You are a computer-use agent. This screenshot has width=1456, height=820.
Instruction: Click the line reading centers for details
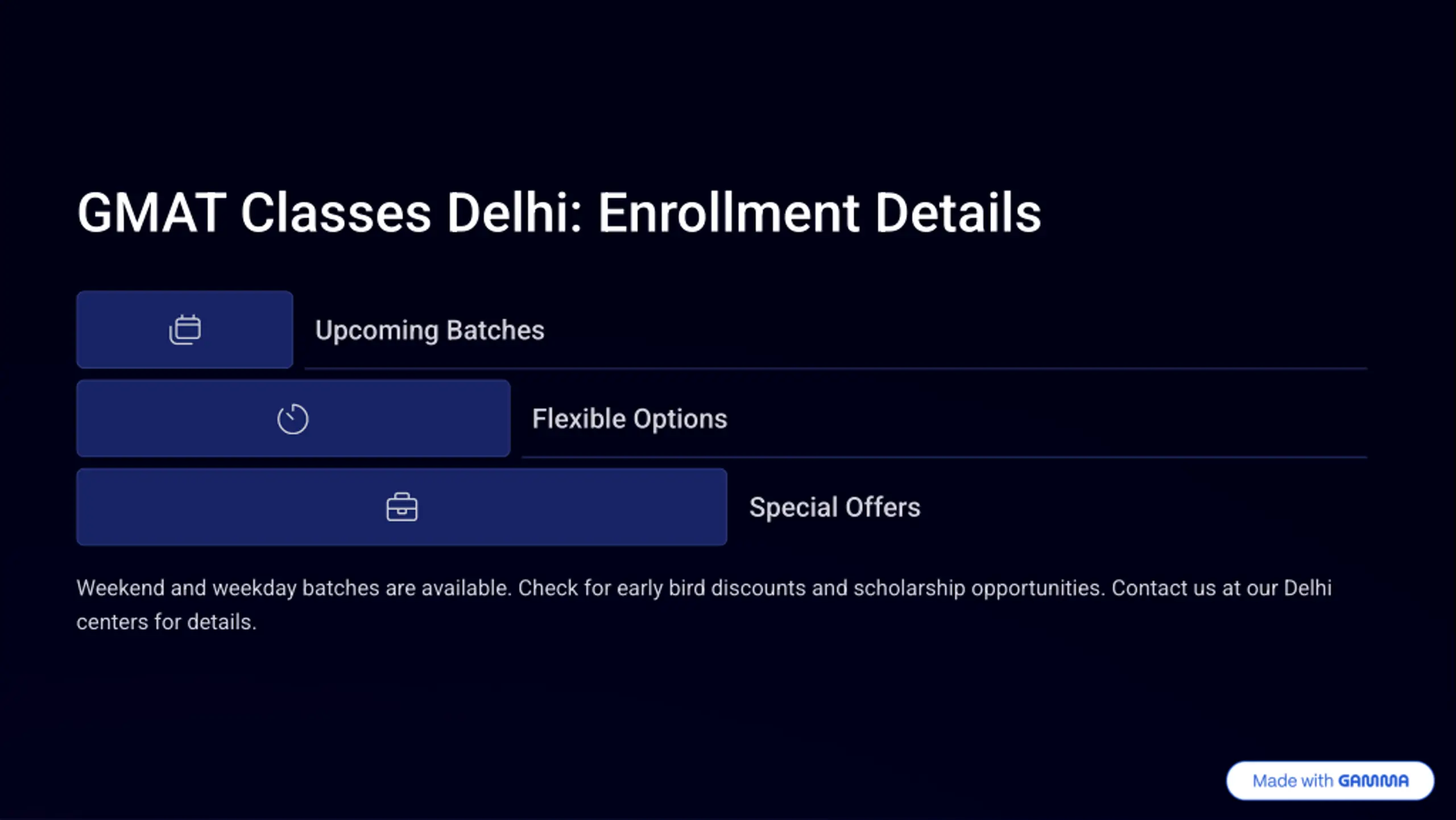coord(167,622)
